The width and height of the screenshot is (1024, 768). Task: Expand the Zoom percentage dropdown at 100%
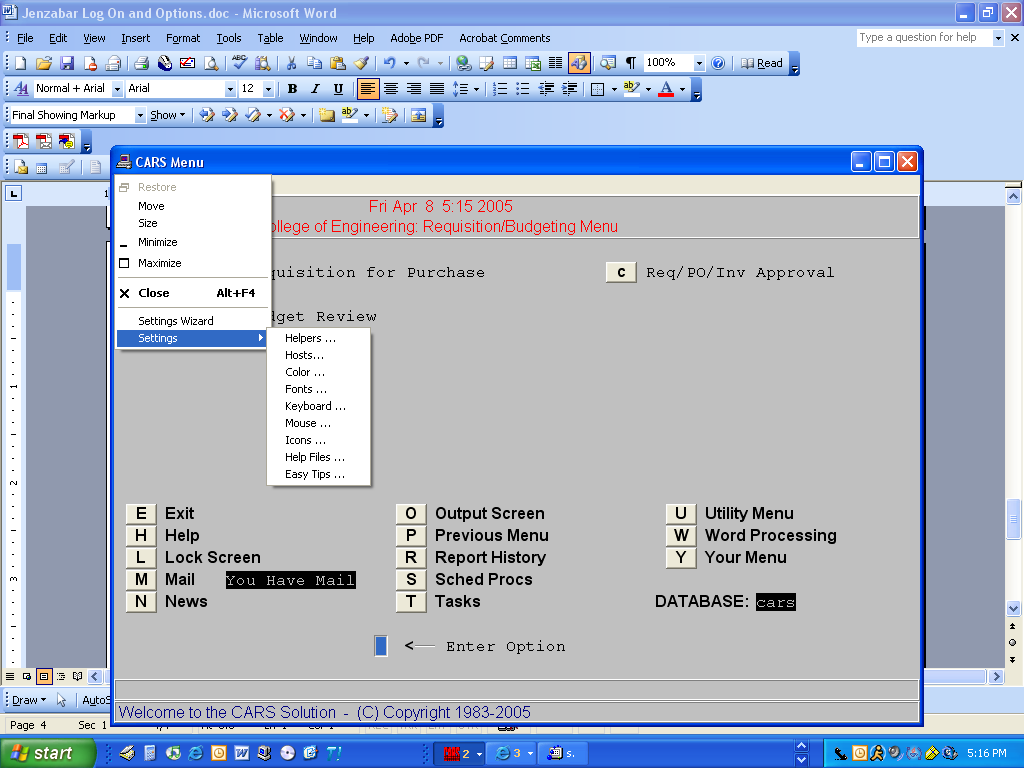point(700,63)
